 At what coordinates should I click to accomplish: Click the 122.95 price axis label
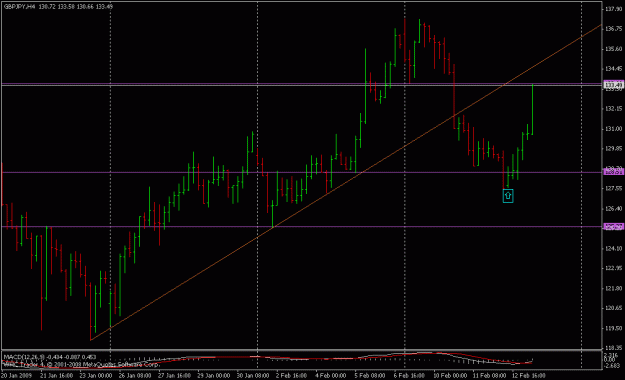[614, 268]
